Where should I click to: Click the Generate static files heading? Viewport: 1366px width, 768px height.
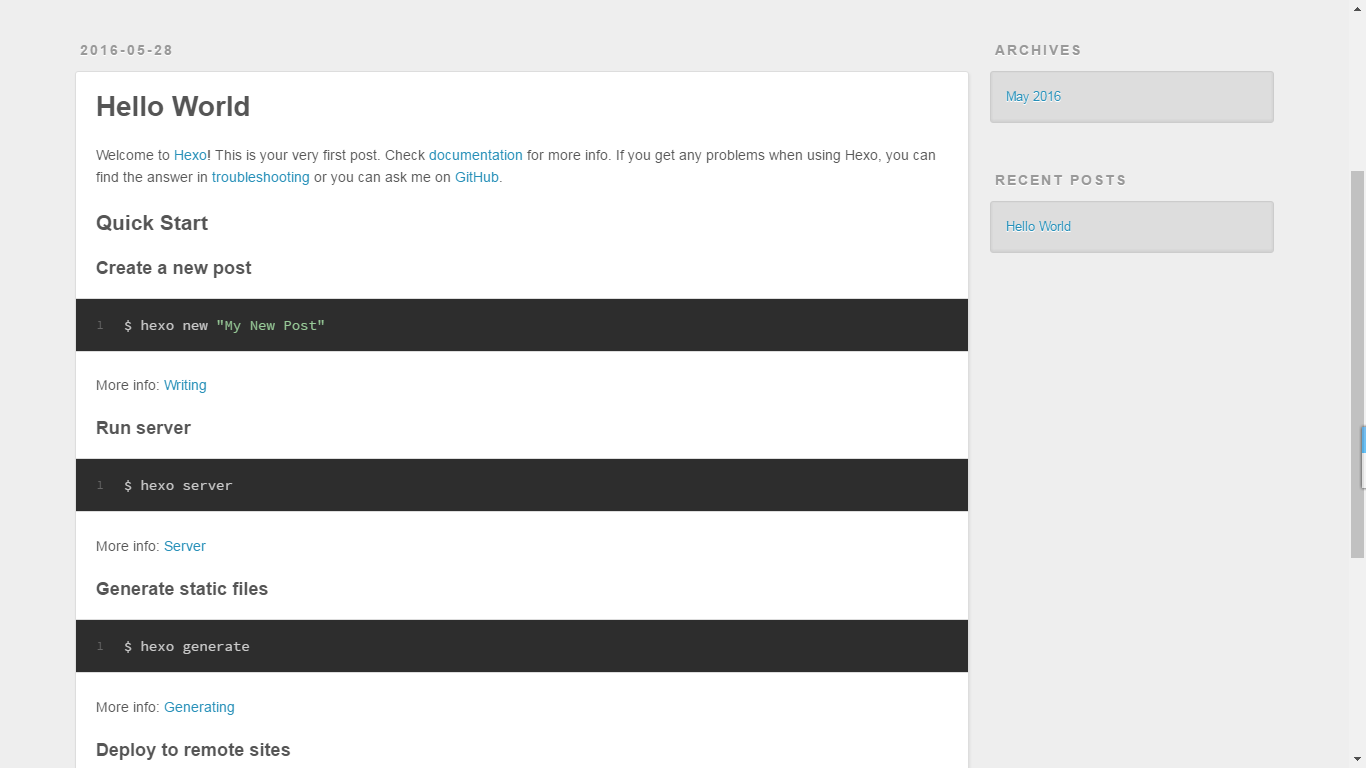click(x=182, y=589)
